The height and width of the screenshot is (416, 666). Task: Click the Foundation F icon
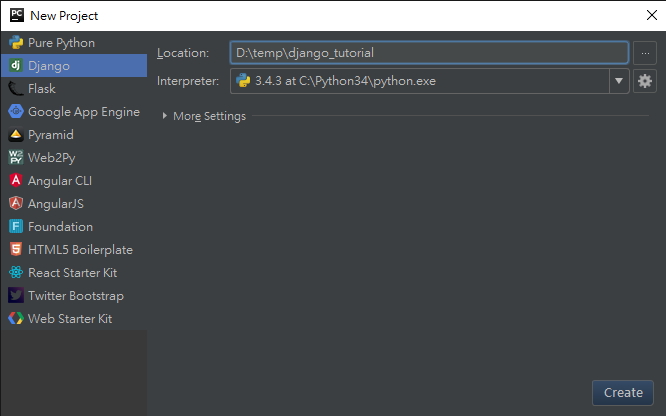16,226
